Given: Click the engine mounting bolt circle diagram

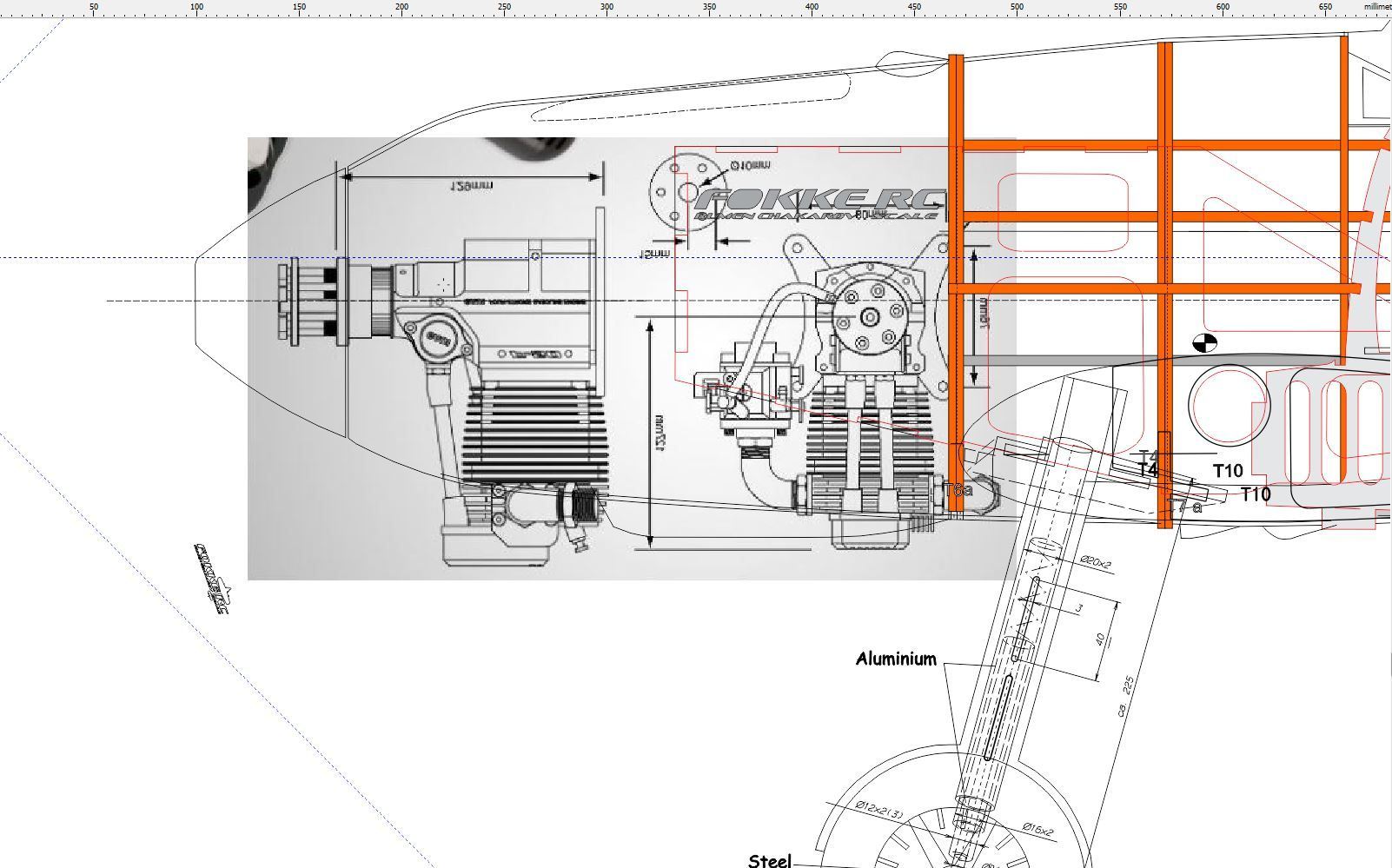Looking at the screenshot, I should click(x=676, y=192).
